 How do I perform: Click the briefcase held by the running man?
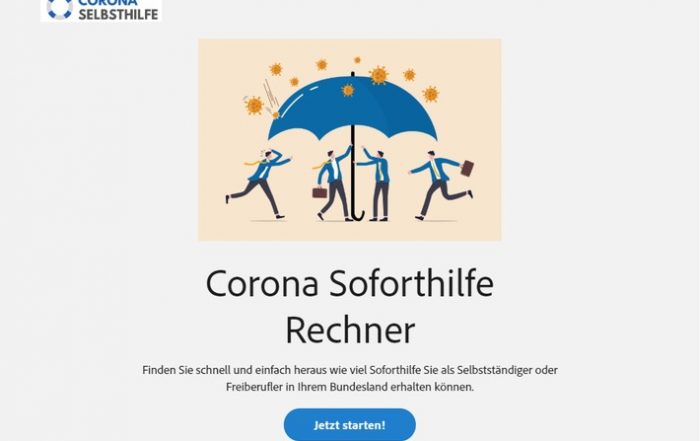tap(467, 168)
